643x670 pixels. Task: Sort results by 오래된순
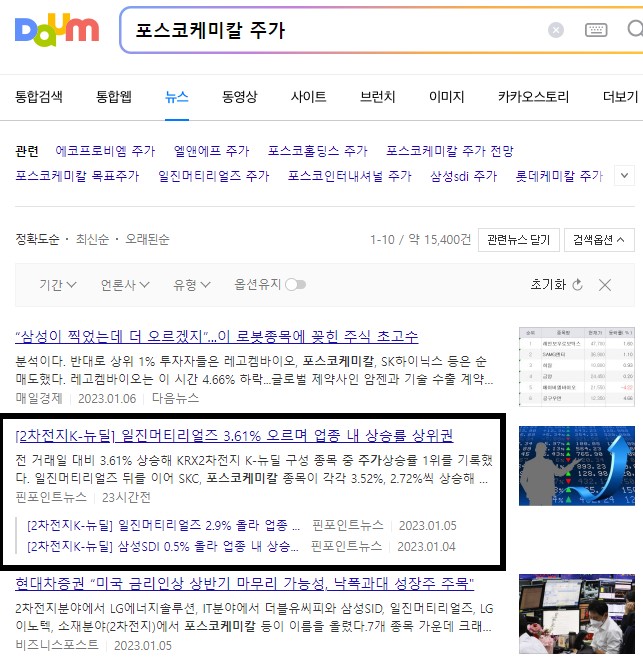[x=147, y=239]
